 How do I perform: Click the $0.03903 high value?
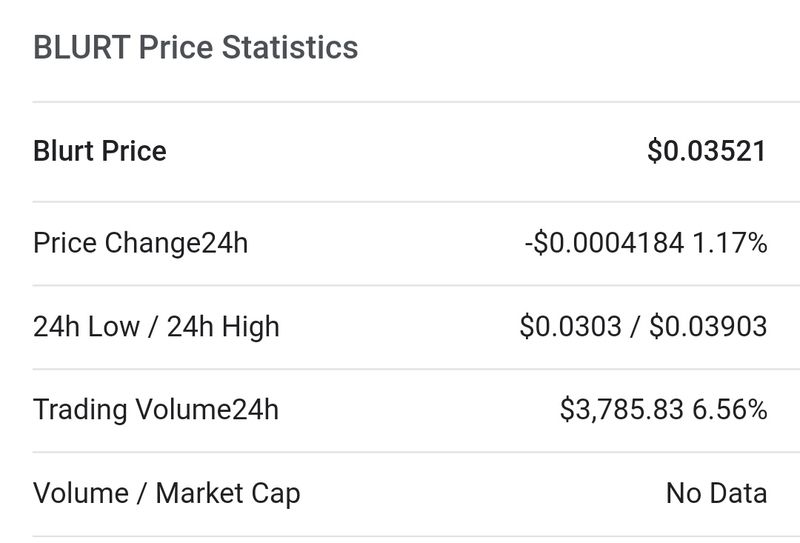point(710,327)
